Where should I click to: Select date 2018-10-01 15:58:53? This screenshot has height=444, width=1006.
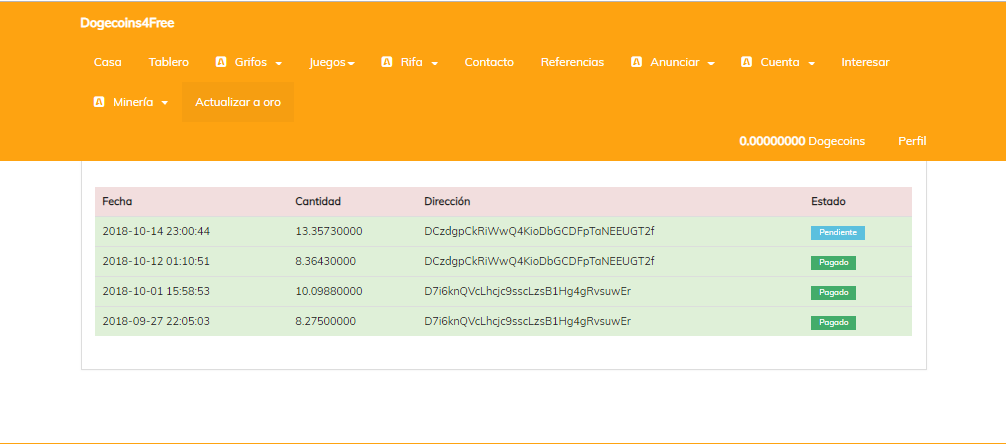pos(156,291)
